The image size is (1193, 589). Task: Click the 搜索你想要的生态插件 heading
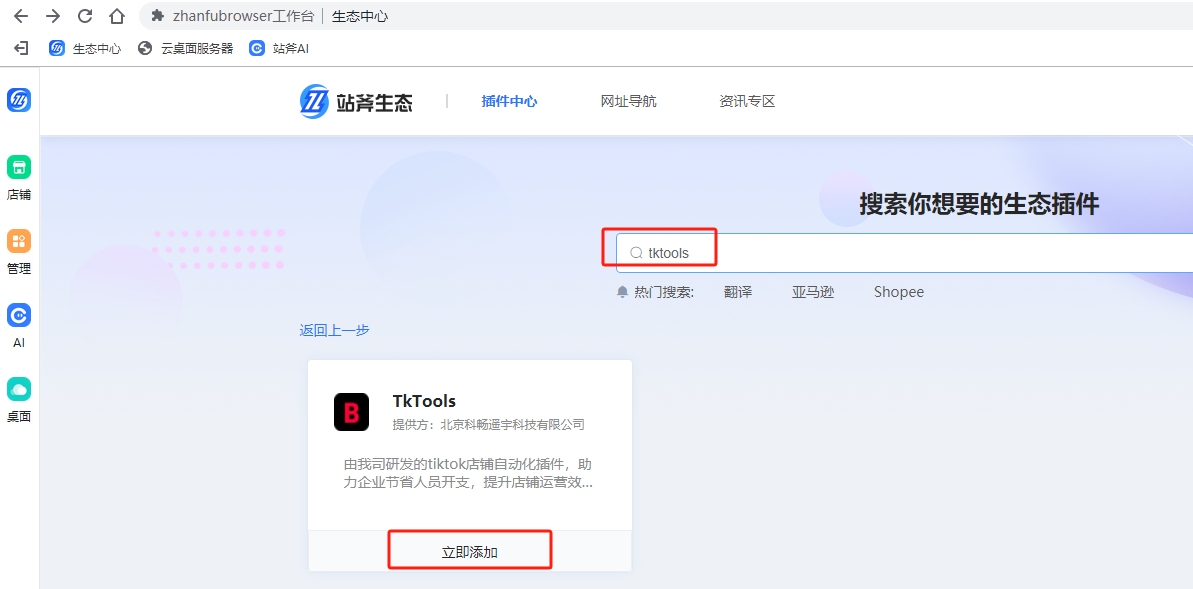[x=979, y=205]
